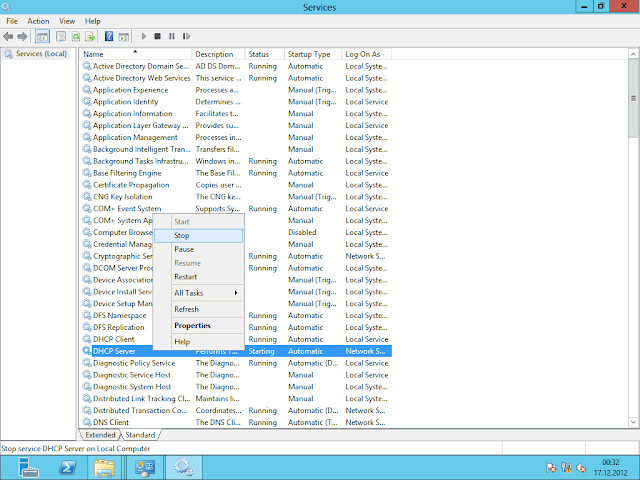Switch to the Extended tab
The height and width of the screenshot is (480, 640).
pyautogui.click(x=100, y=435)
